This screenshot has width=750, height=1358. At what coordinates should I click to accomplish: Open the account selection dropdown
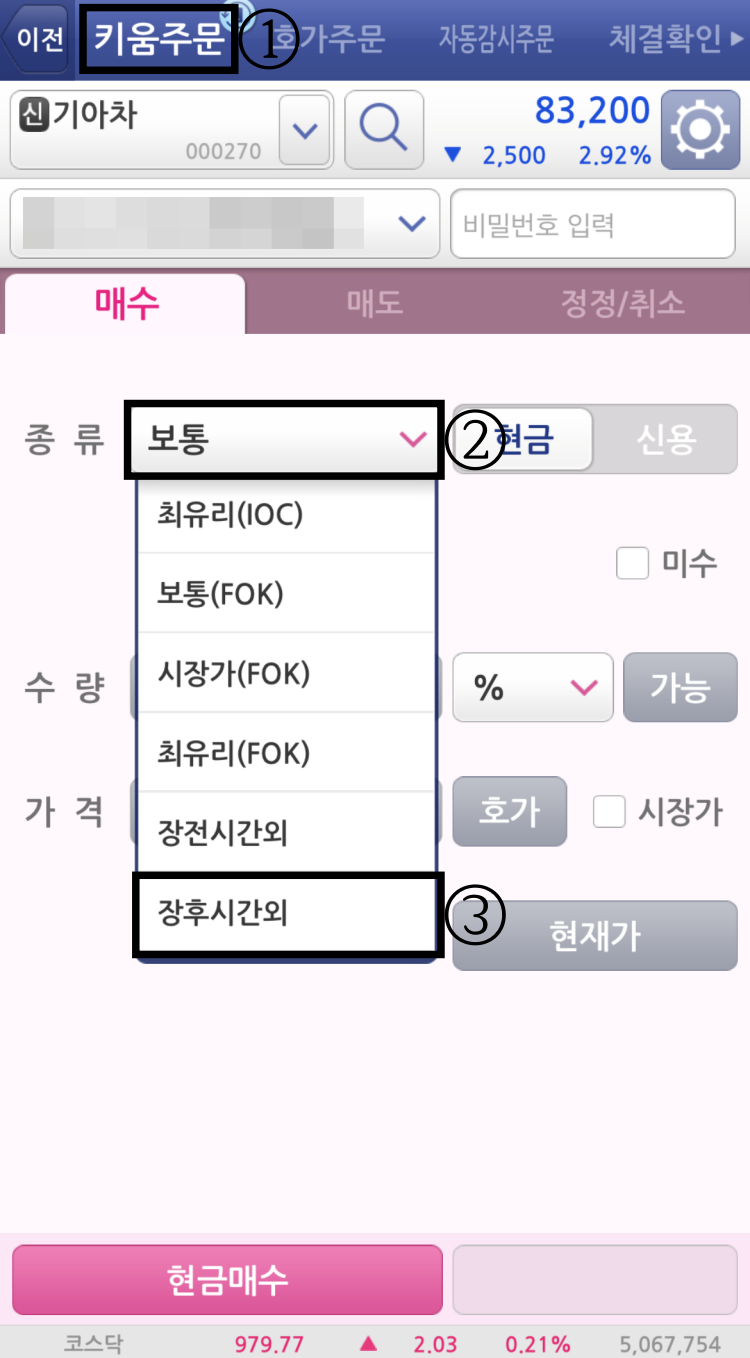410,223
